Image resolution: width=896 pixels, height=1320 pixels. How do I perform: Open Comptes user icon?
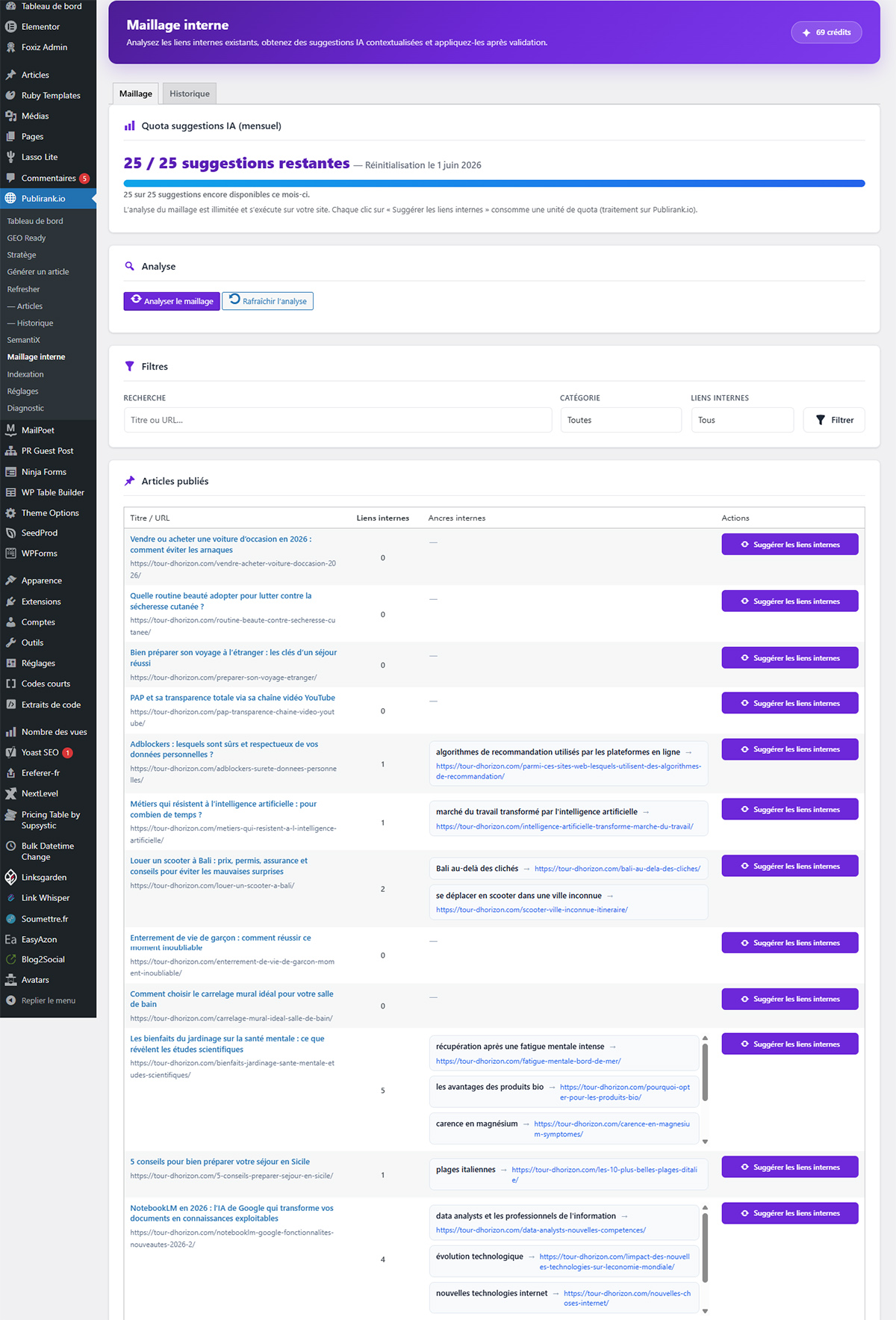[10, 622]
